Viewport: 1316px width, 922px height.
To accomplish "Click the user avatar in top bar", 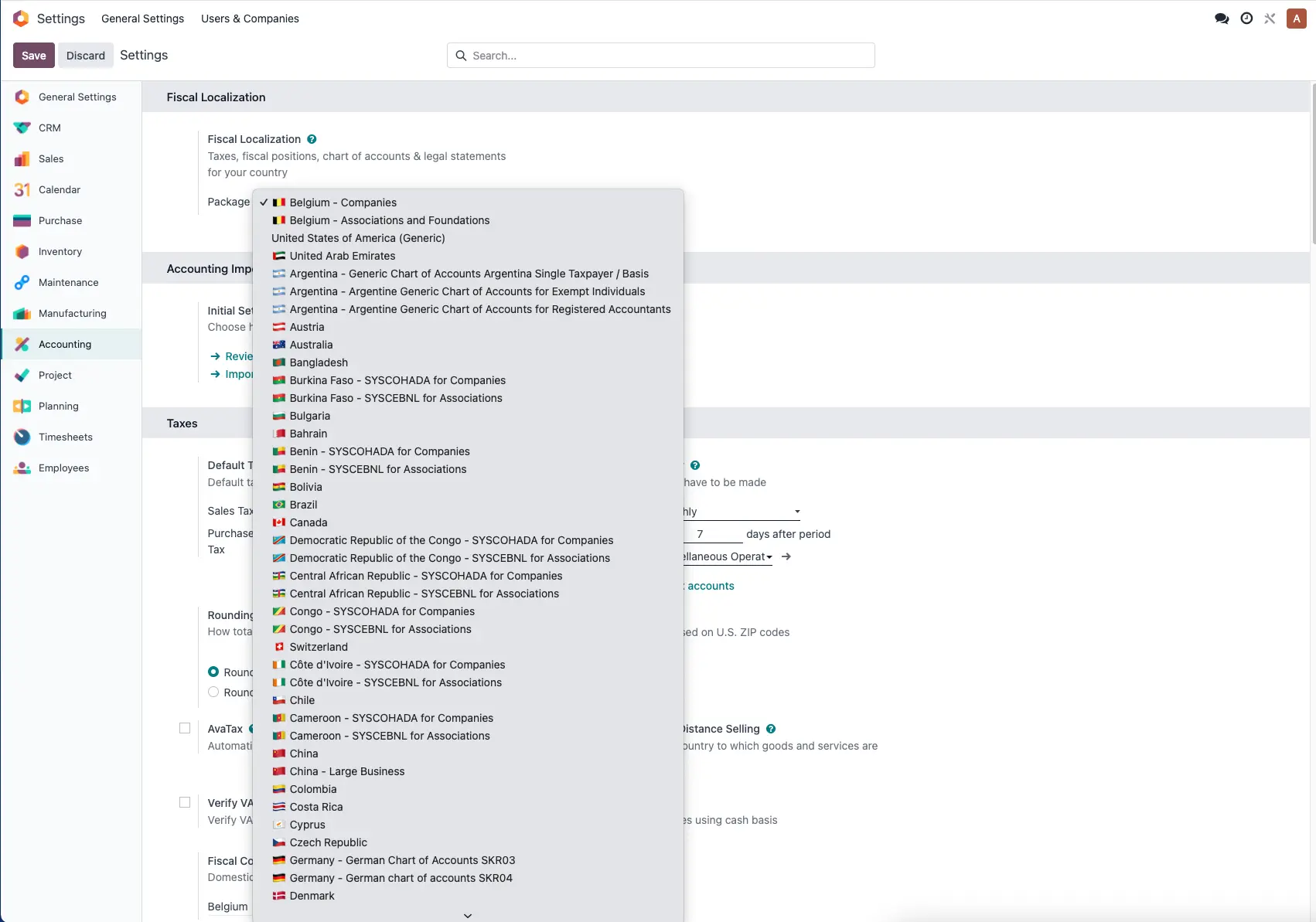I will pyautogui.click(x=1296, y=19).
